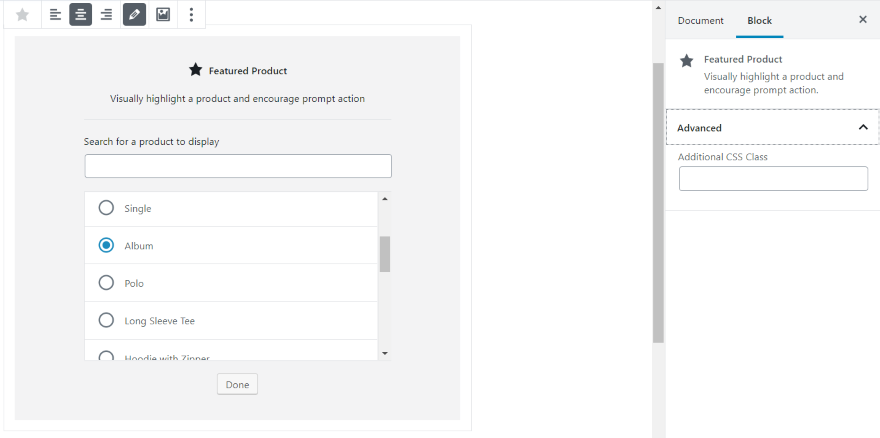Click the Featured Product star block icon
Screen dimensions: 880x438
click(22, 15)
